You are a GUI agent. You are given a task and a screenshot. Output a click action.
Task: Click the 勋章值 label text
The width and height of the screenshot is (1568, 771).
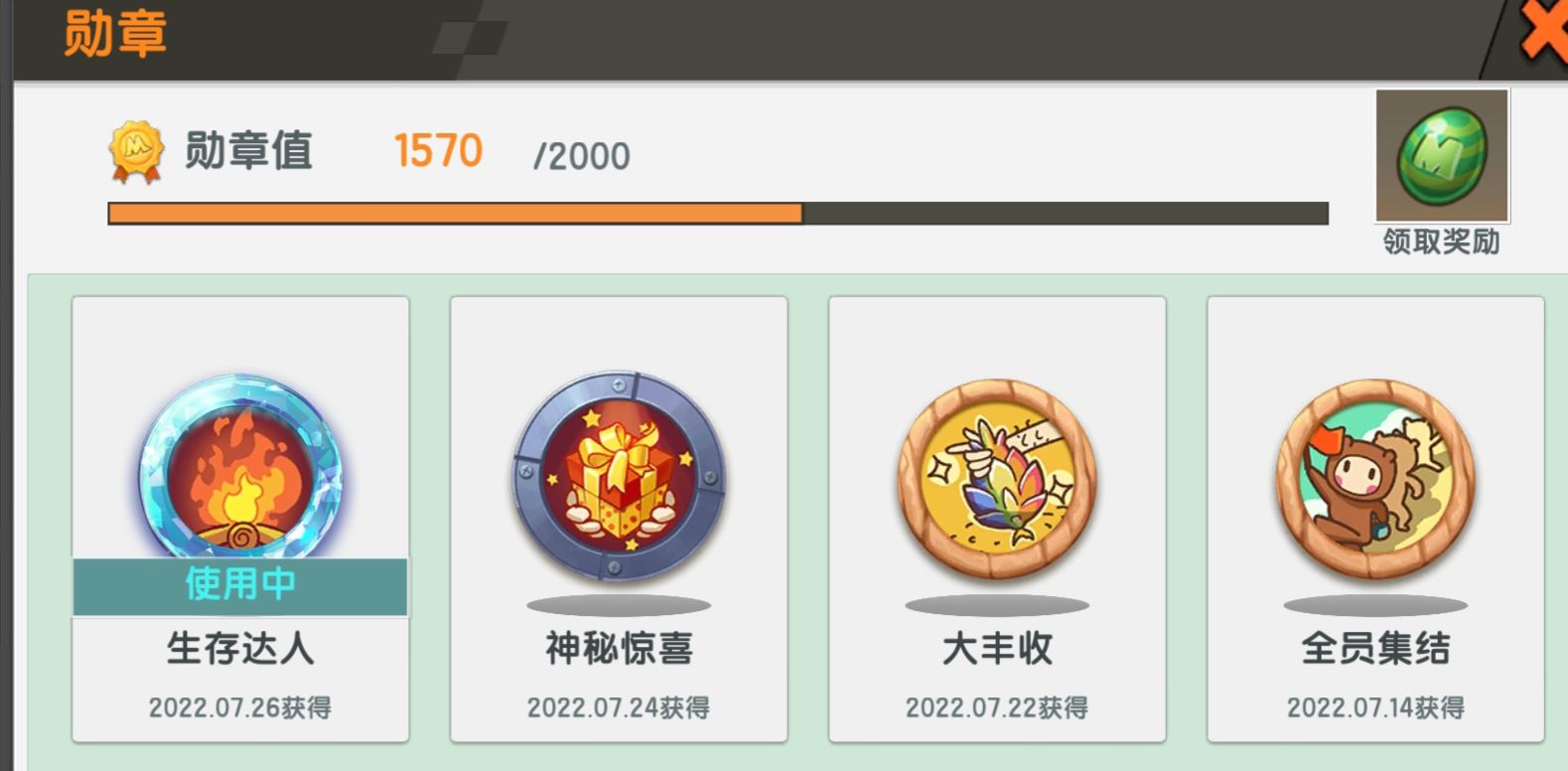point(248,152)
